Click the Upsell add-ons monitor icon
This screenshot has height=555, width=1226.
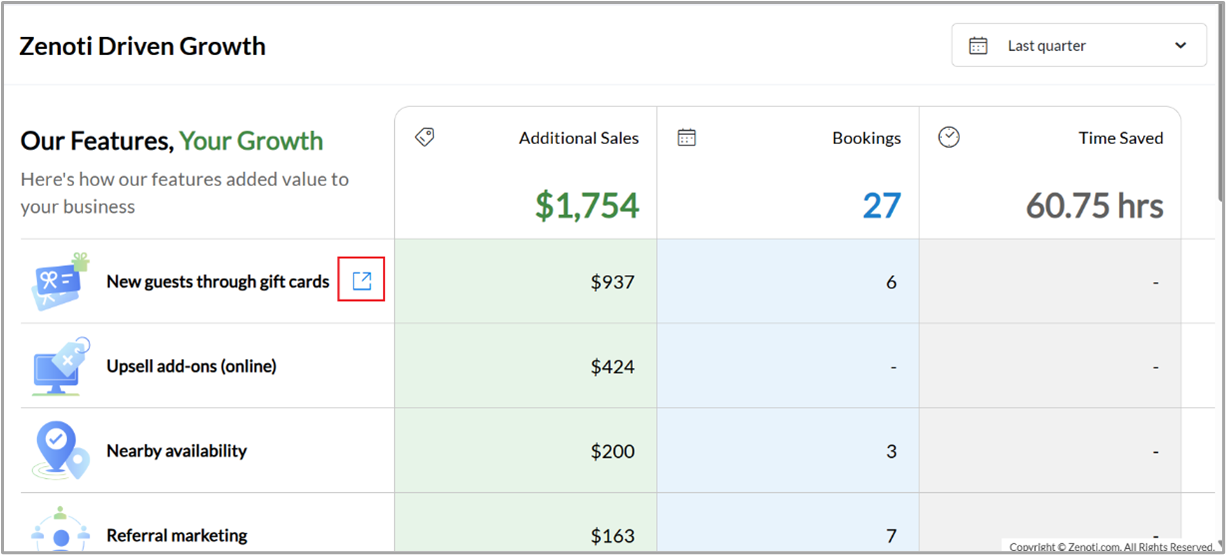tap(60, 366)
